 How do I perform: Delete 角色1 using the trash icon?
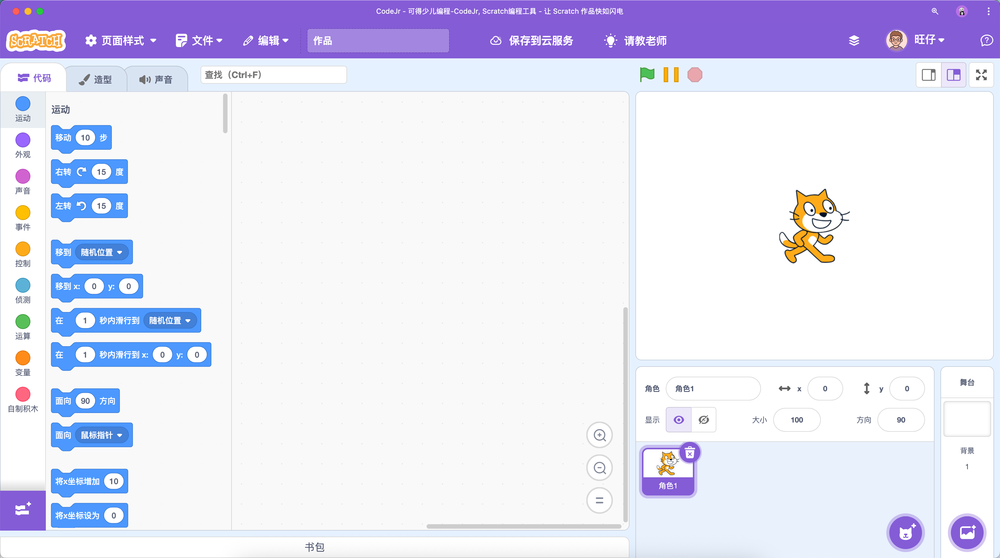(x=689, y=452)
